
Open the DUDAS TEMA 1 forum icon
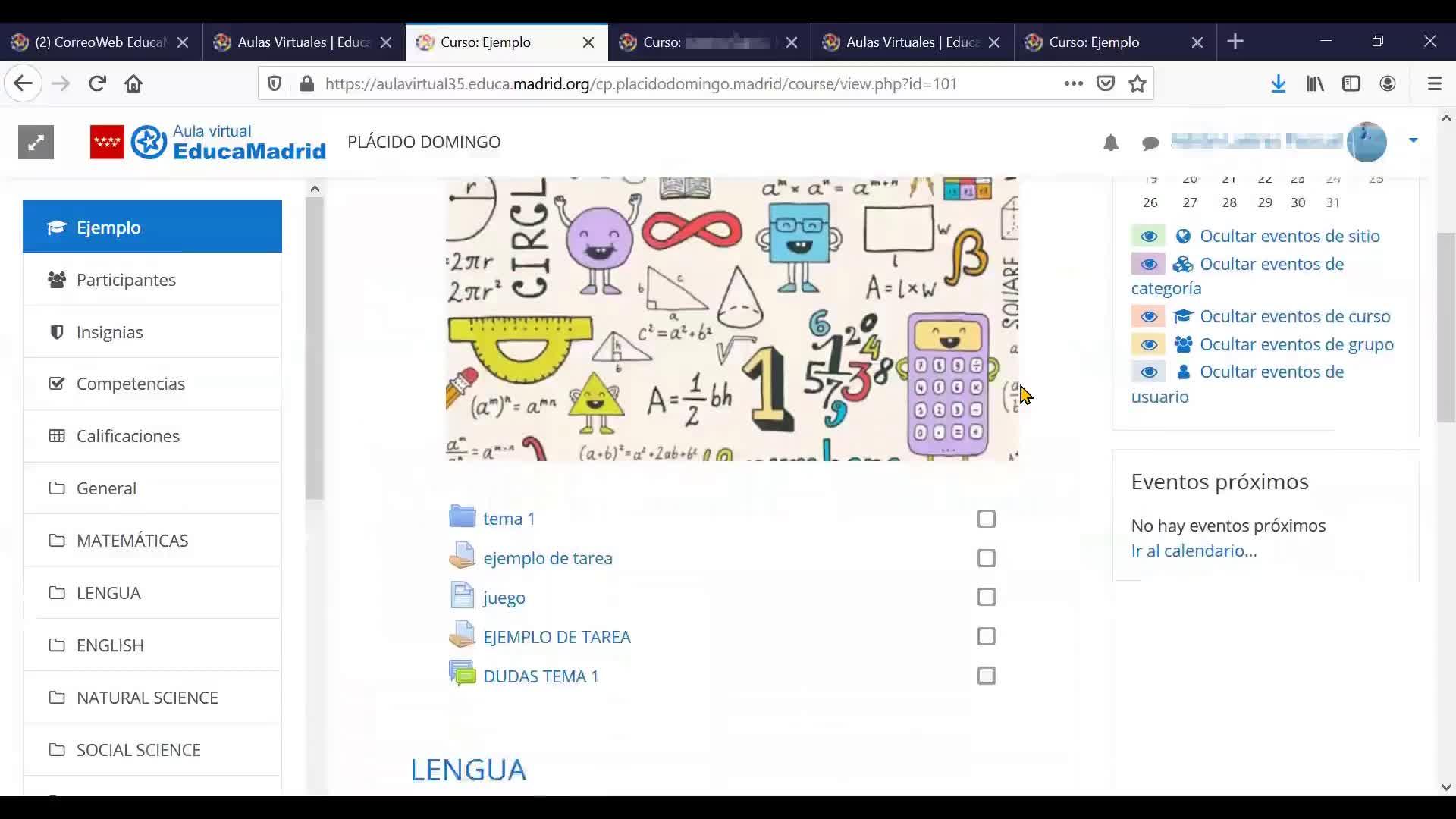point(462,674)
